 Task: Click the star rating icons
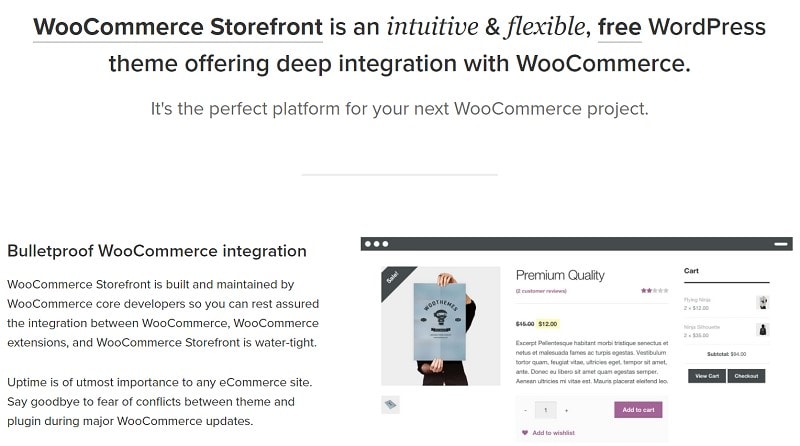click(x=648, y=290)
